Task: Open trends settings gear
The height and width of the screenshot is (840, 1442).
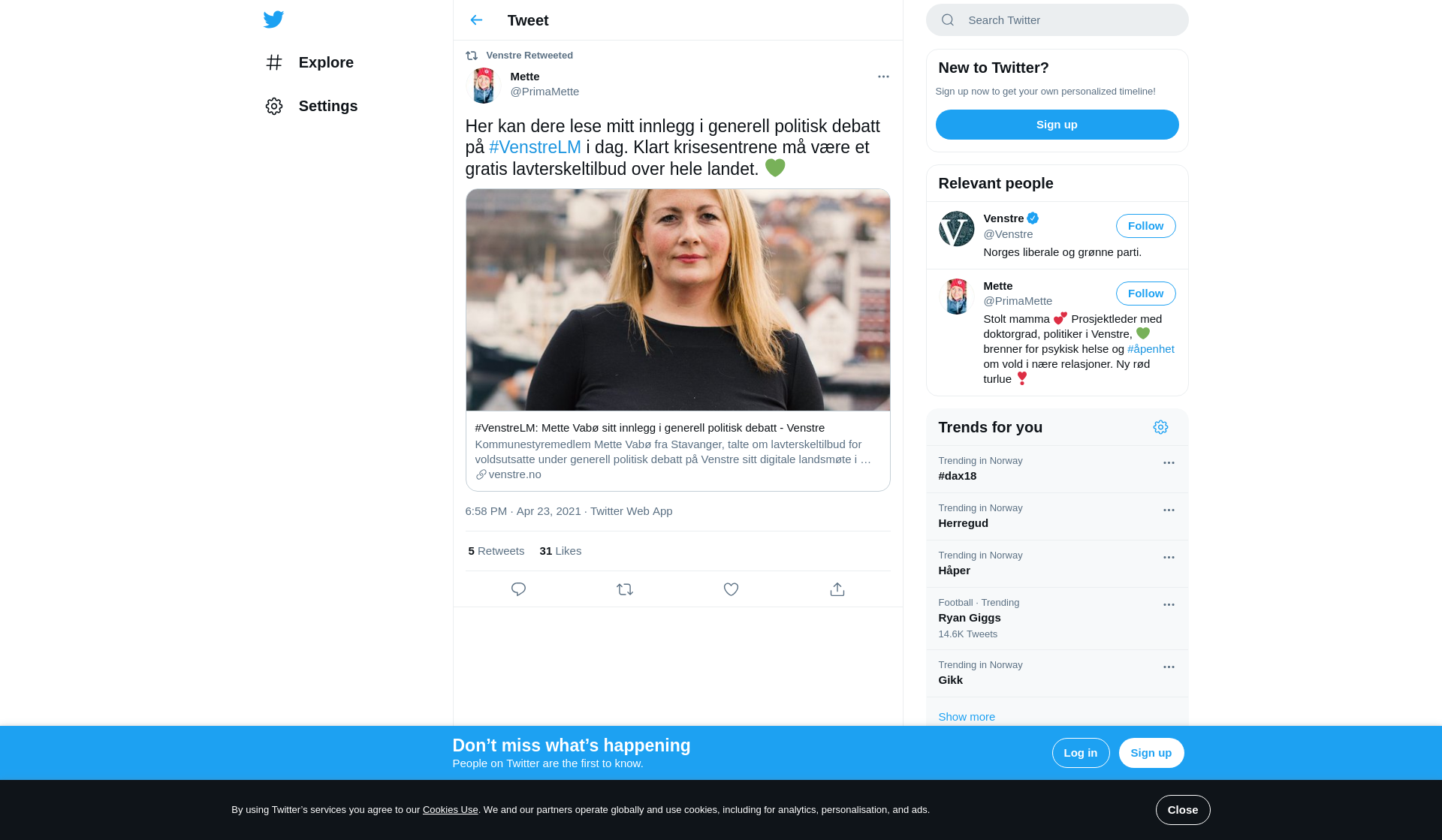Action: coord(1160,427)
